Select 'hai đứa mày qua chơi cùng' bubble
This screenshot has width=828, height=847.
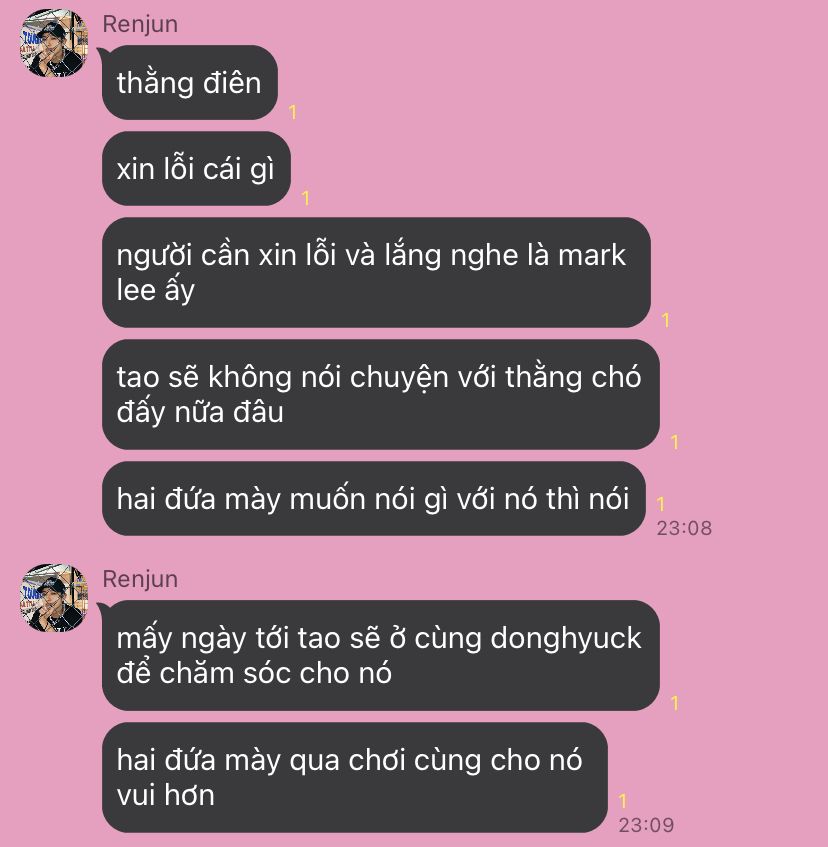click(x=354, y=777)
